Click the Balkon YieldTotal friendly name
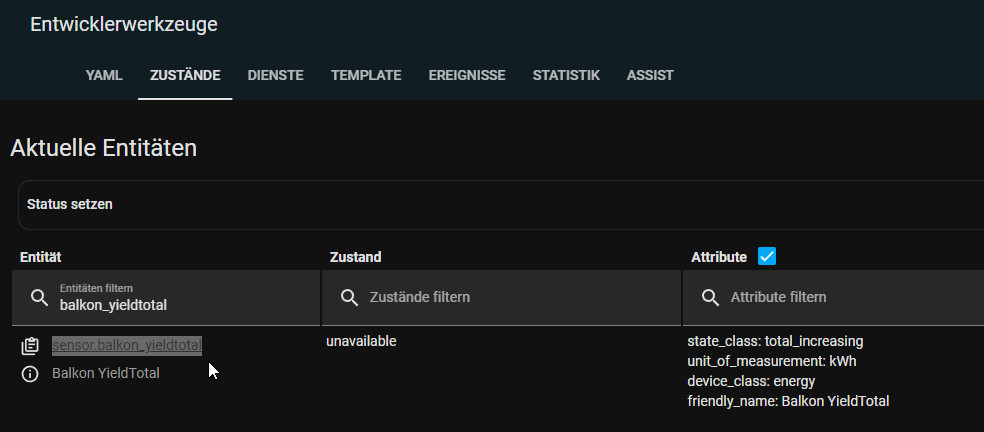984x432 pixels. click(x=105, y=373)
